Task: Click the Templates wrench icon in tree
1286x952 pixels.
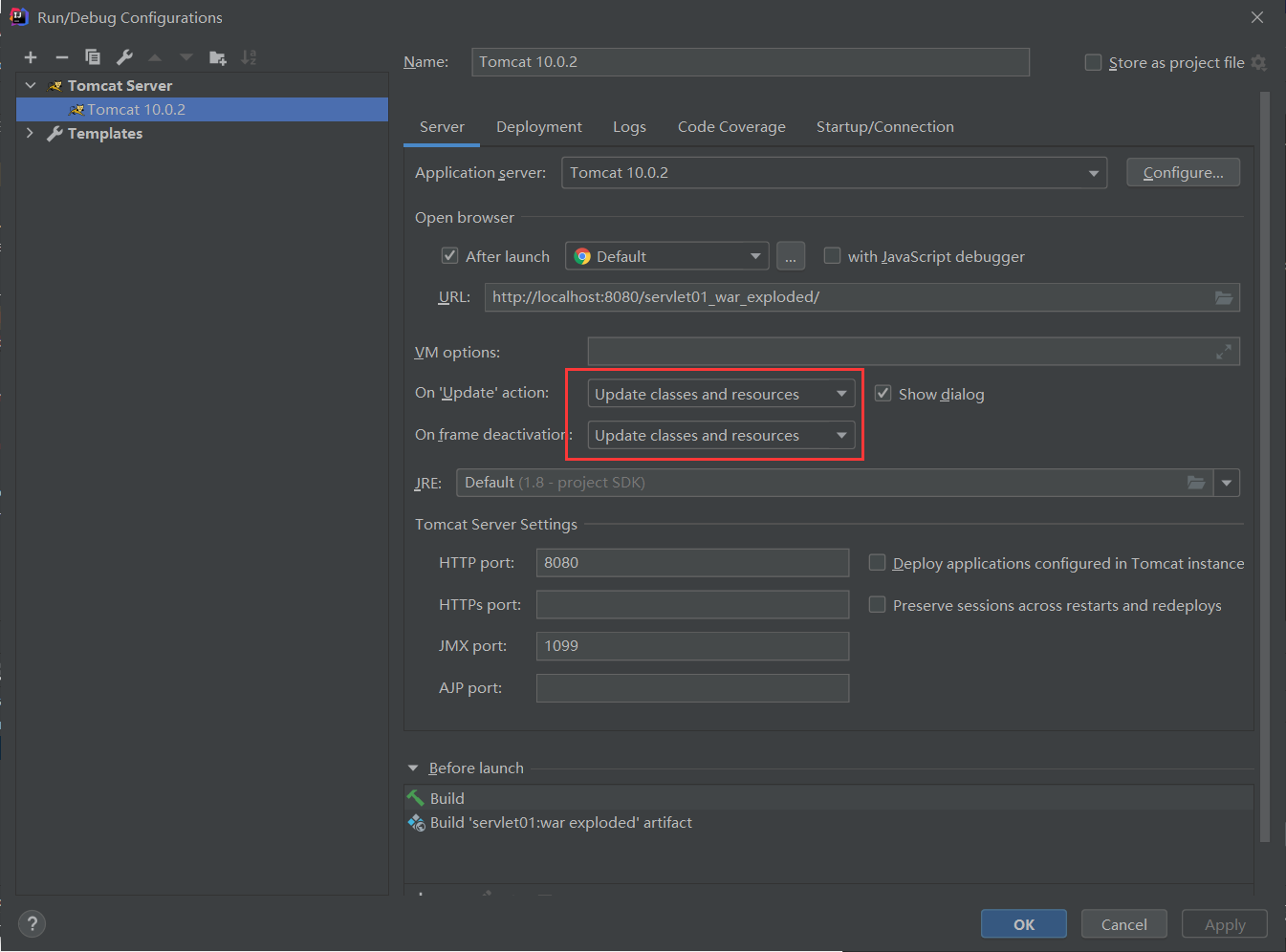Action: tap(54, 134)
